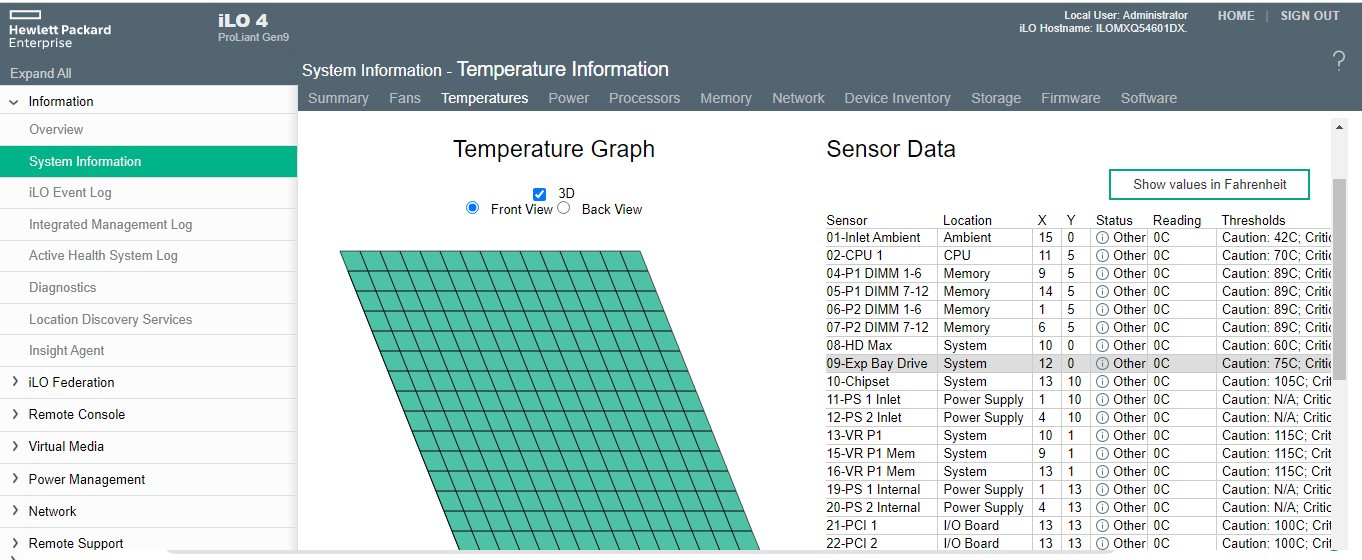The image size is (1362, 560).
Task: Open the Firmware tab
Action: (x=1071, y=98)
